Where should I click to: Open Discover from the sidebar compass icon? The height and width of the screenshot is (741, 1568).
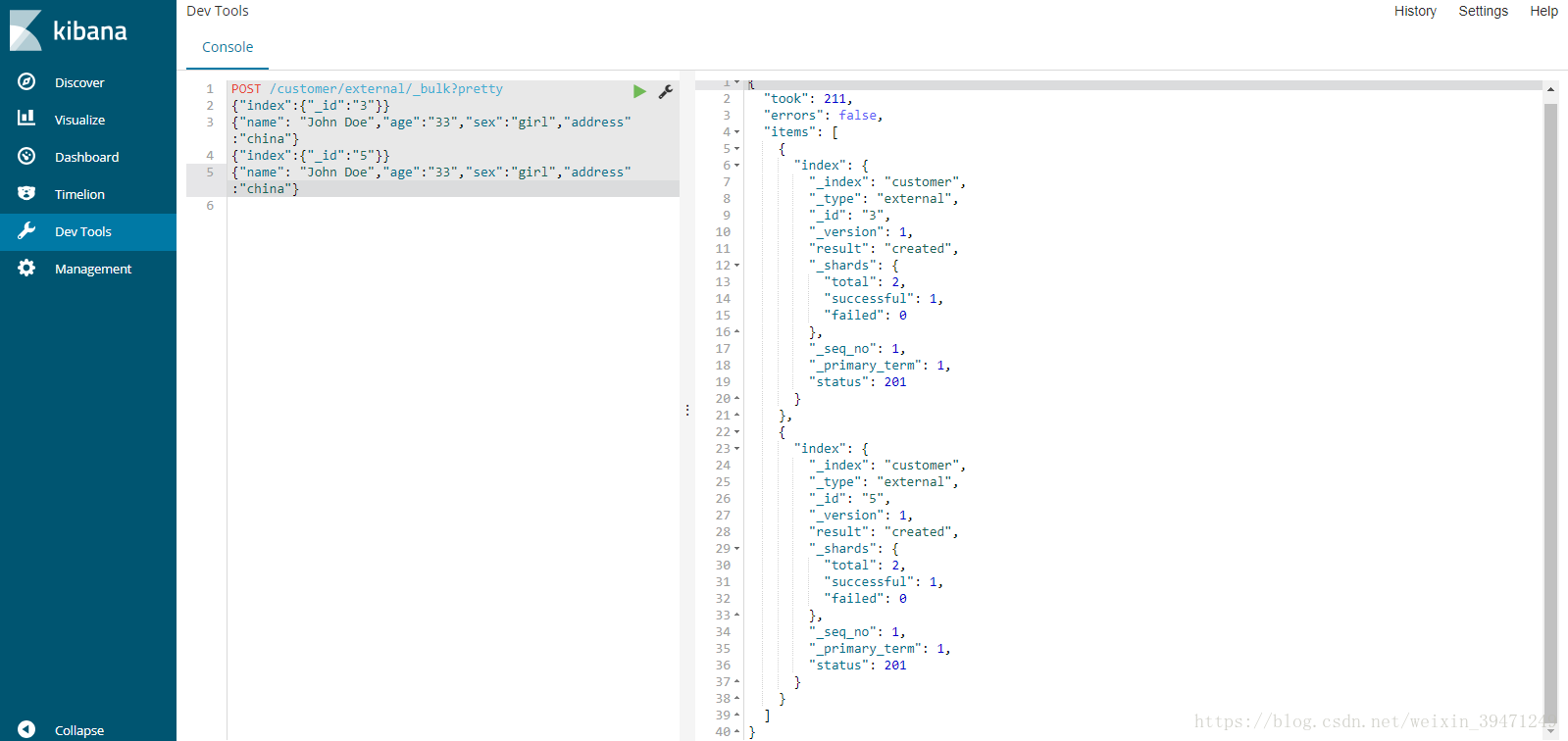pos(26,82)
